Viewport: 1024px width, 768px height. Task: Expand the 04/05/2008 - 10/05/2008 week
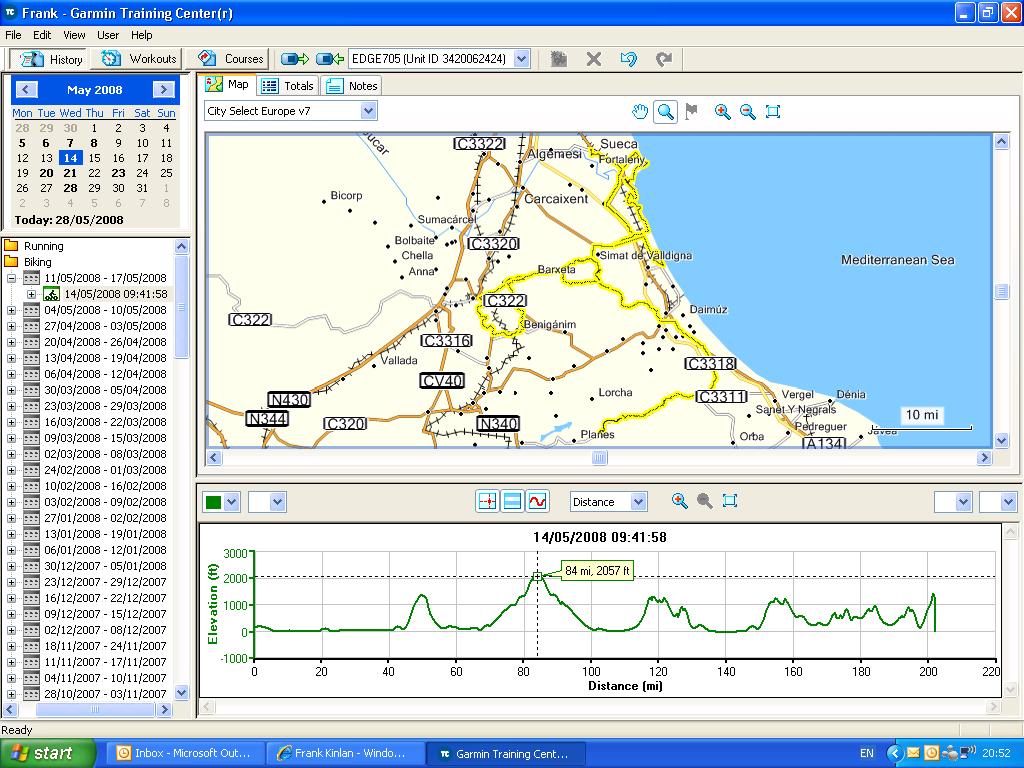[11, 310]
